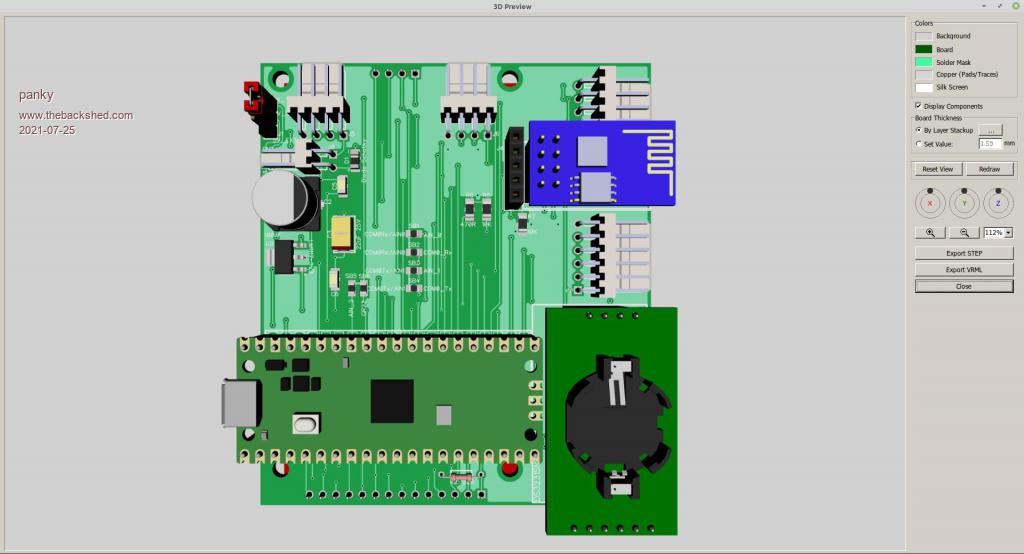
Task: Click Export VRML button
Action: pos(964,270)
